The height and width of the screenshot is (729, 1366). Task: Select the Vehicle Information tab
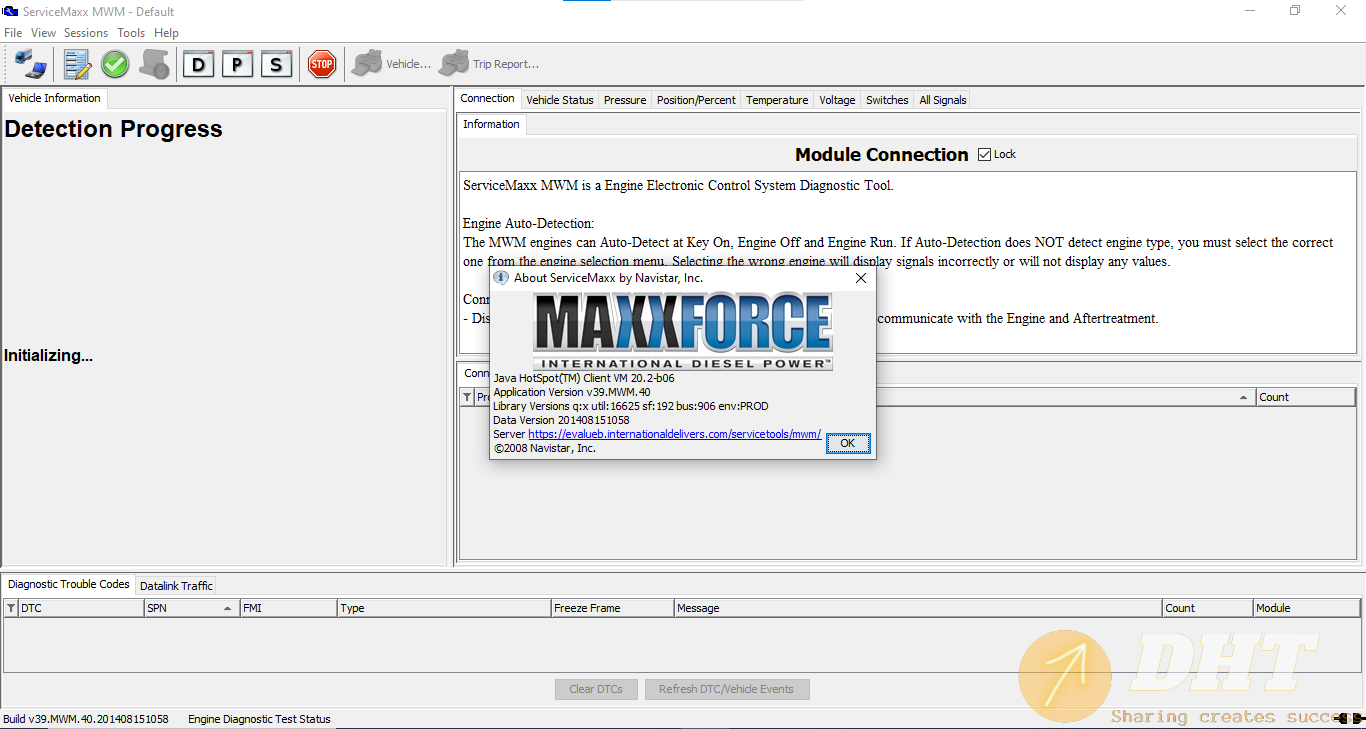[54, 98]
